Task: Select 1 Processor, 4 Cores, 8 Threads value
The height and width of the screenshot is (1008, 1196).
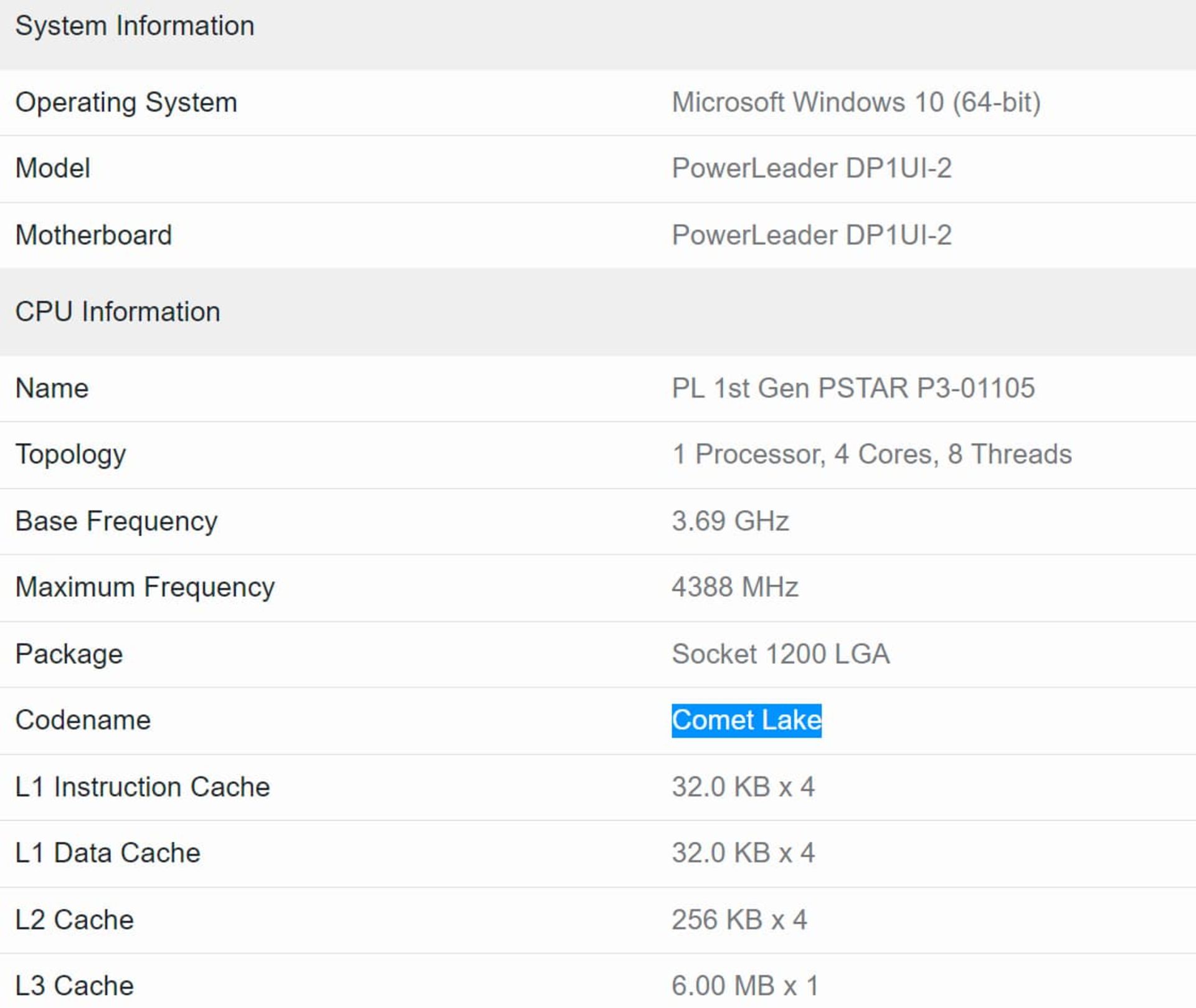Action: click(x=872, y=454)
